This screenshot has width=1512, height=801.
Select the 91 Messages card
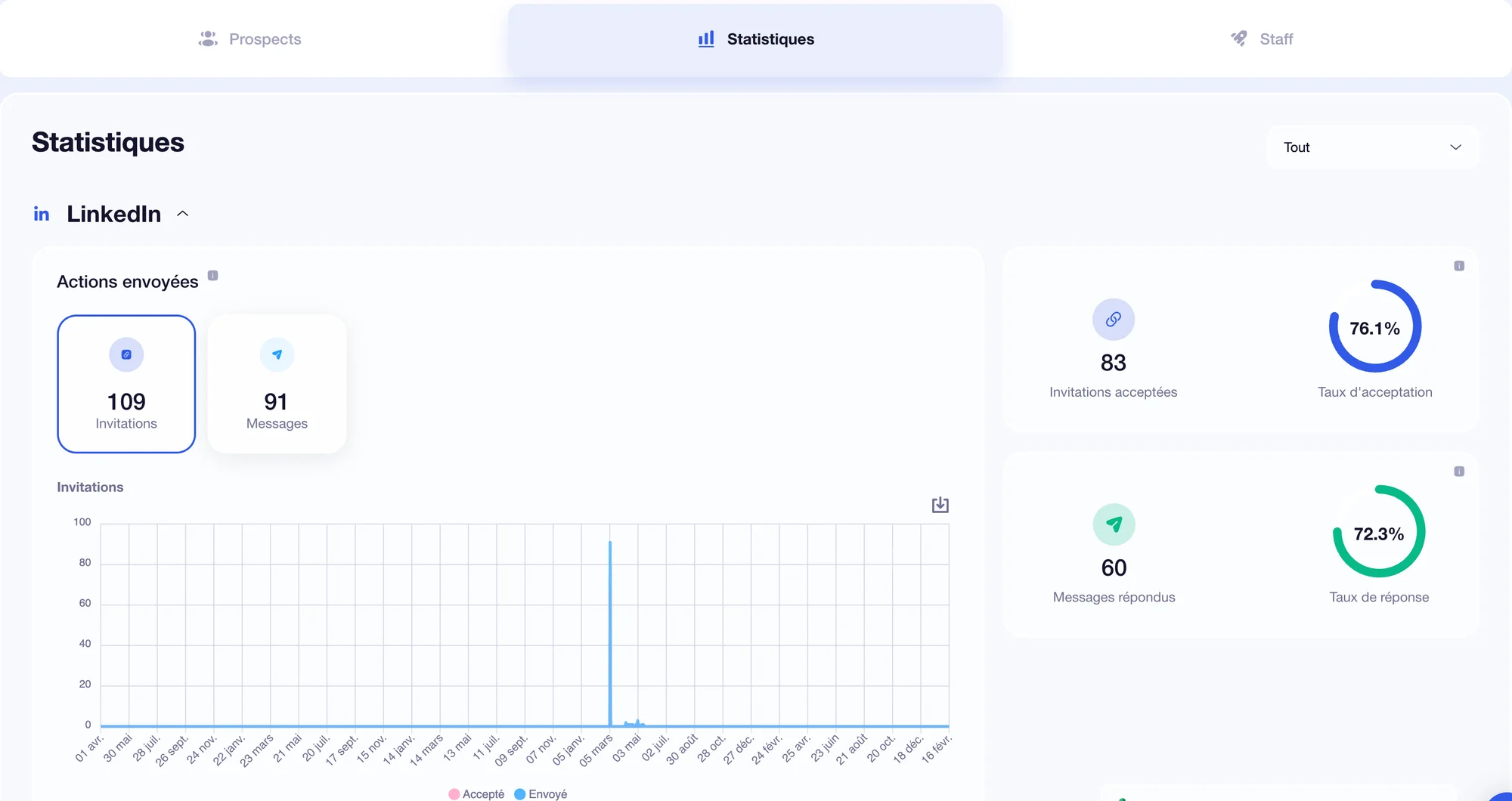277,384
